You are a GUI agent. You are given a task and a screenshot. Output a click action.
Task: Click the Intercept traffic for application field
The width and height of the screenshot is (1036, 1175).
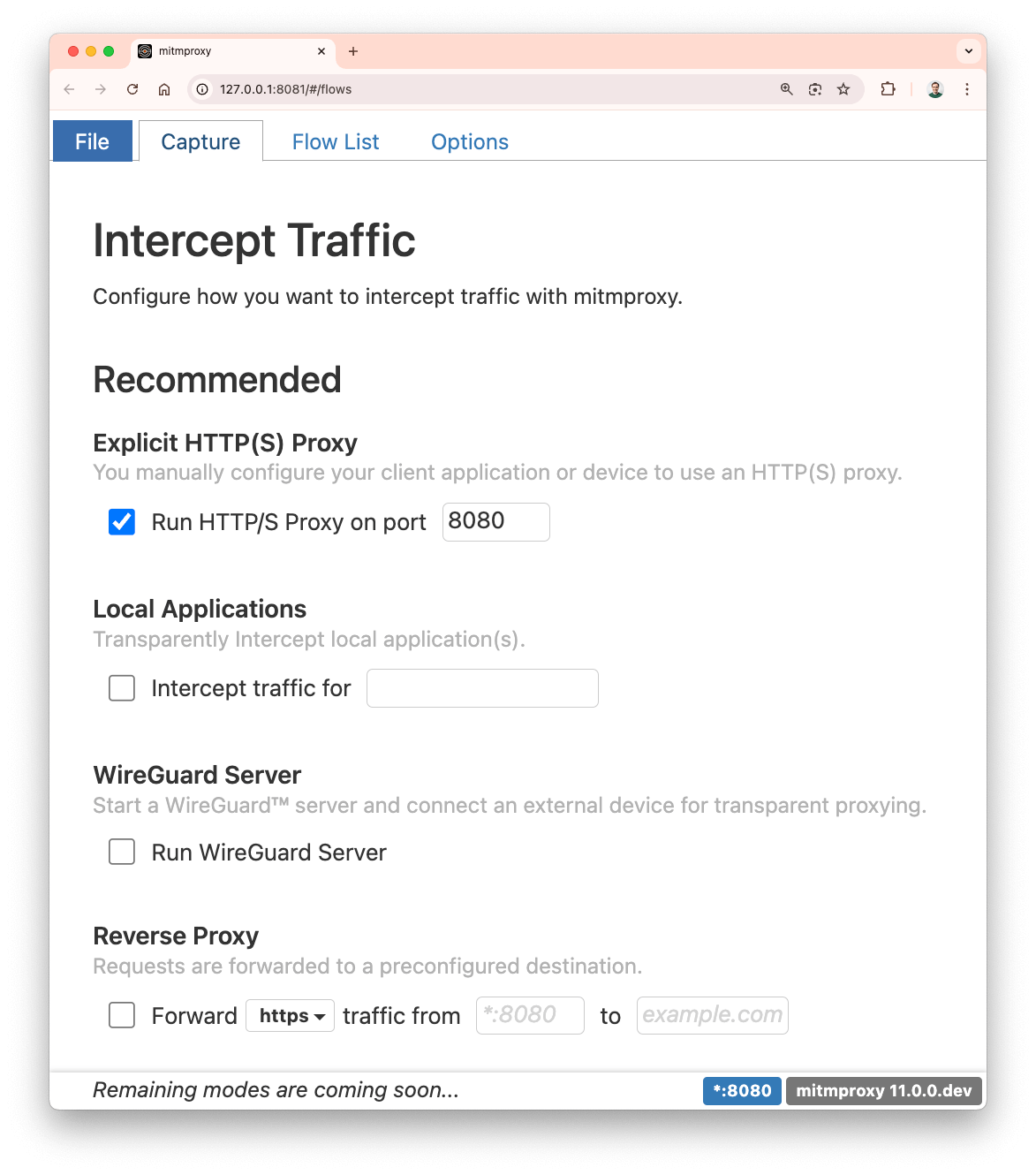click(x=482, y=688)
